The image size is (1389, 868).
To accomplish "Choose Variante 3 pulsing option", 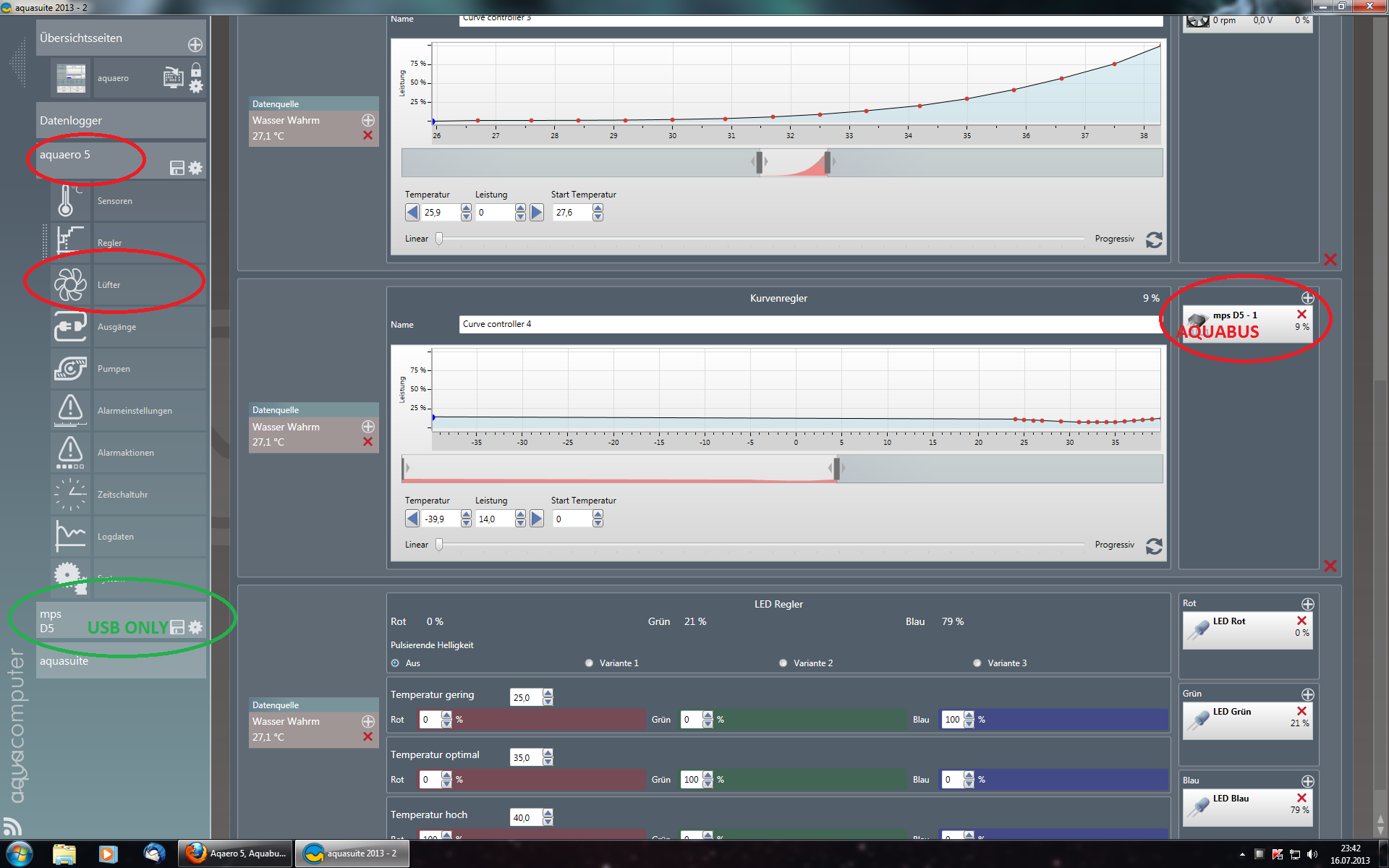I will pyautogui.click(x=977, y=663).
